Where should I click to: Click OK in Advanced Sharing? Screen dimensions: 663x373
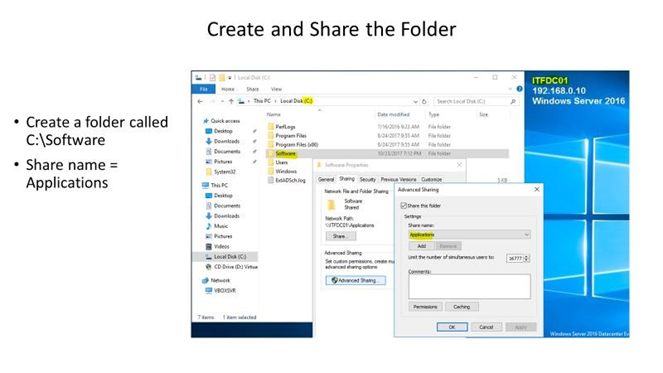pyautogui.click(x=452, y=327)
